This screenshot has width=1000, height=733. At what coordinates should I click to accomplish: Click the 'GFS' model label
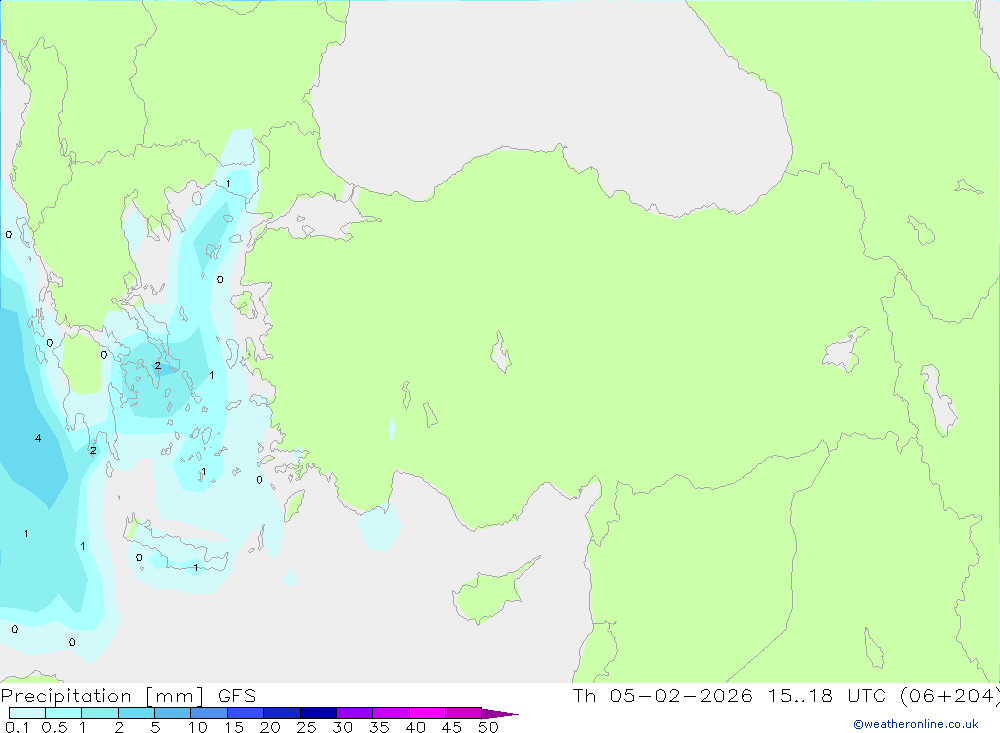[237, 696]
